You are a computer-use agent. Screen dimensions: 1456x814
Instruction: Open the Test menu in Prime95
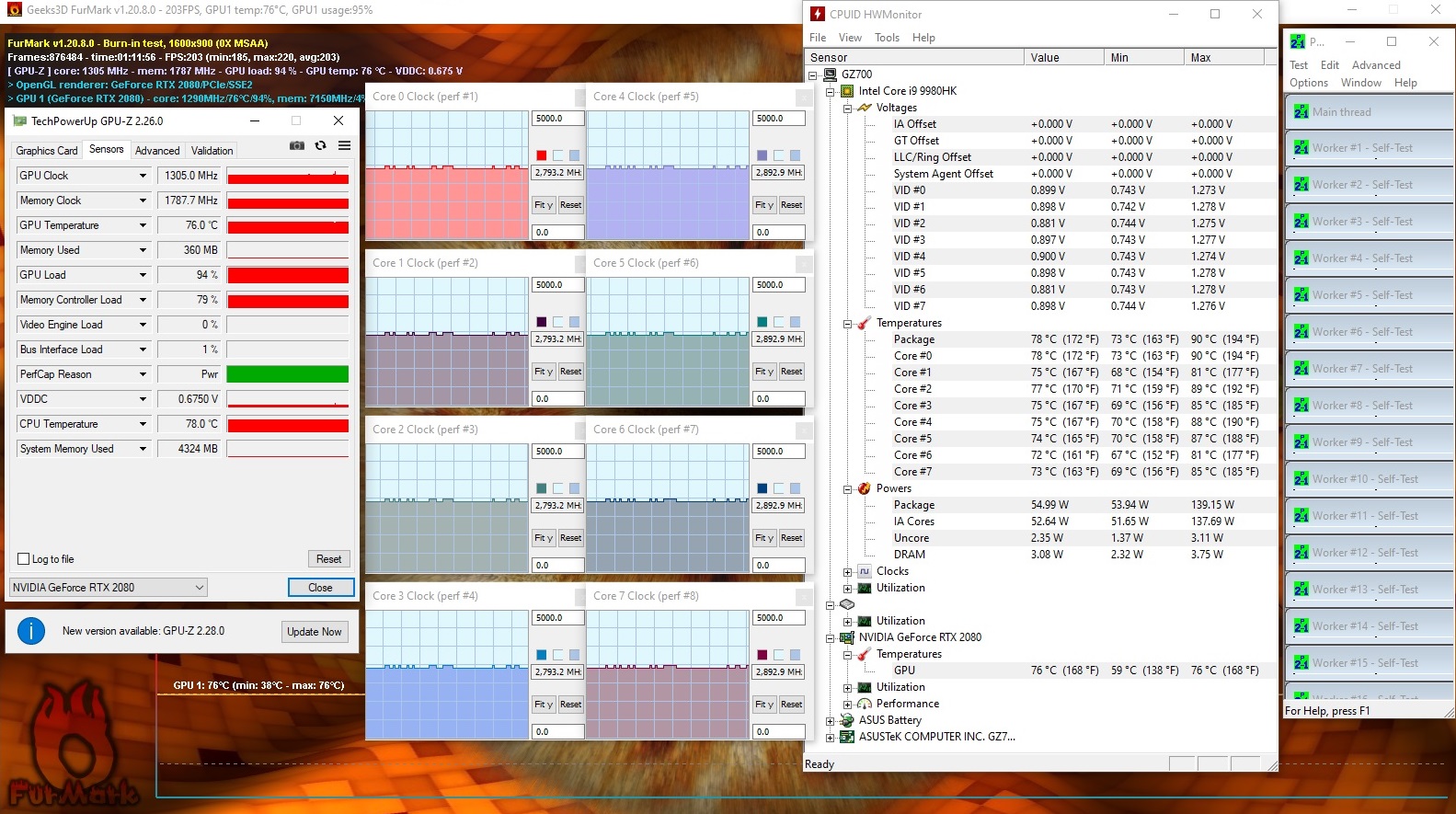point(1299,65)
